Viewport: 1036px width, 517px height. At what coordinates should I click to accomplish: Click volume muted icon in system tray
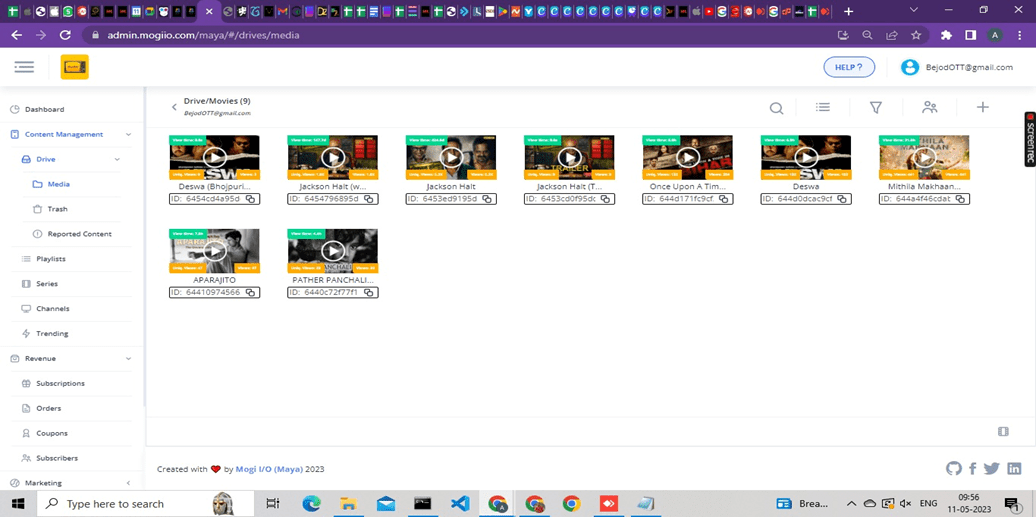(906, 504)
